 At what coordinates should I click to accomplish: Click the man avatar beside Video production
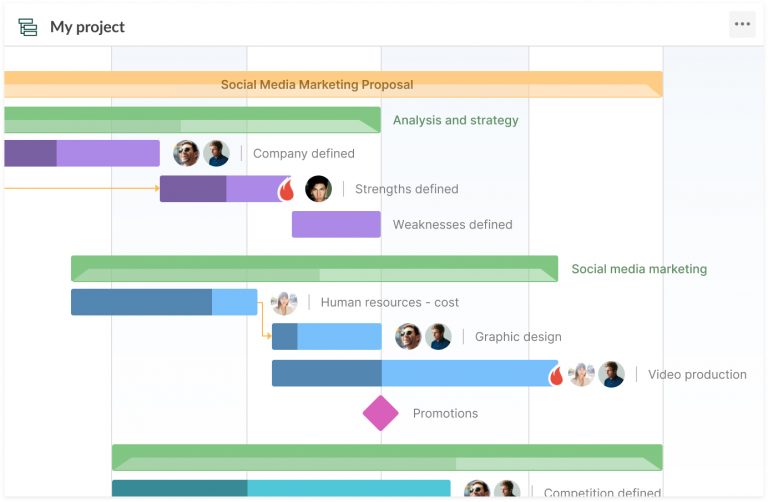tap(612, 375)
